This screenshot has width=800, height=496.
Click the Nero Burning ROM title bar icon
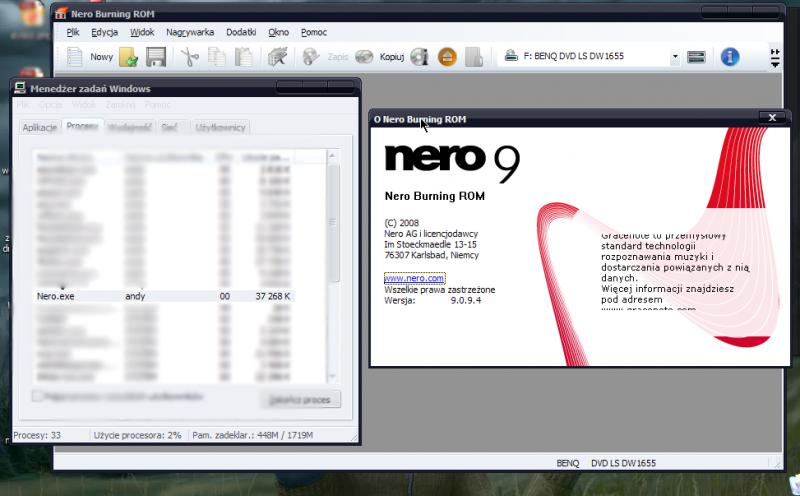click(x=61, y=13)
